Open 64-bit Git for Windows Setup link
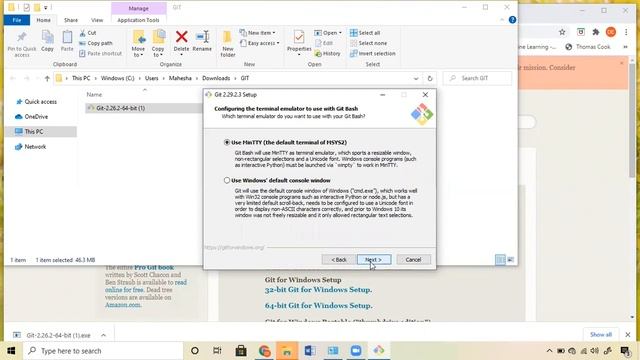Screen dimensions: 640x360 click(x=318, y=305)
